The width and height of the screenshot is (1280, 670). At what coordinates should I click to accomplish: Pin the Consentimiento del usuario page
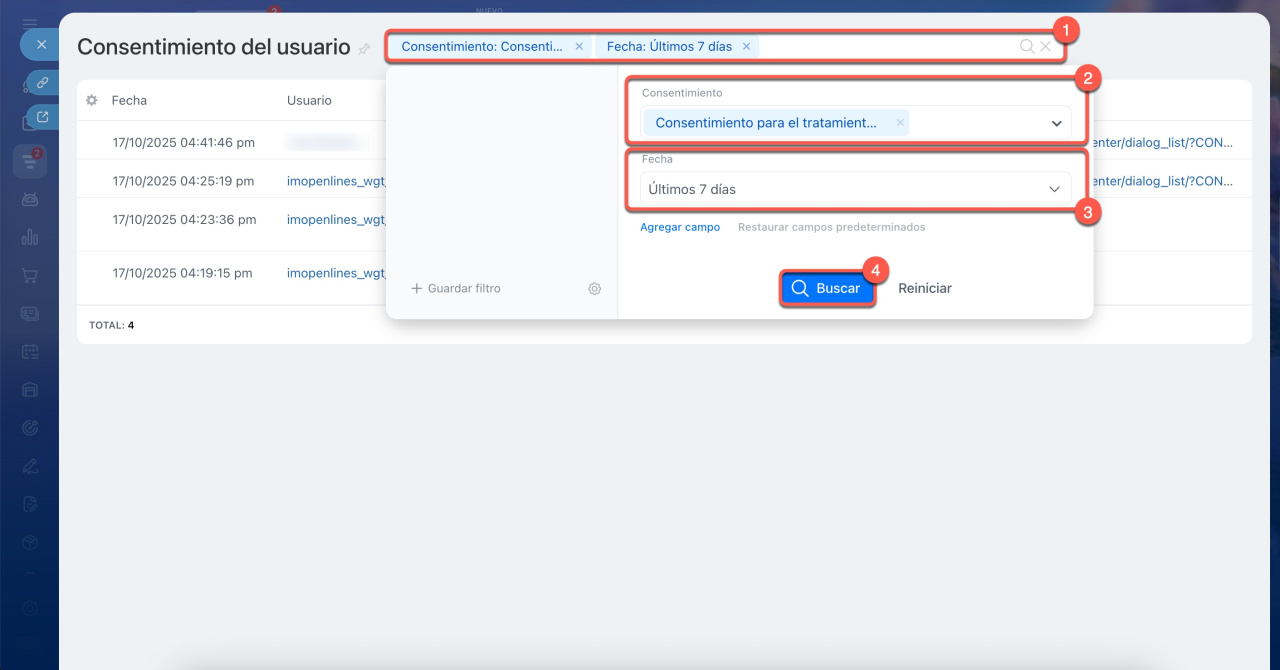pyautogui.click(x=364, y=49)
